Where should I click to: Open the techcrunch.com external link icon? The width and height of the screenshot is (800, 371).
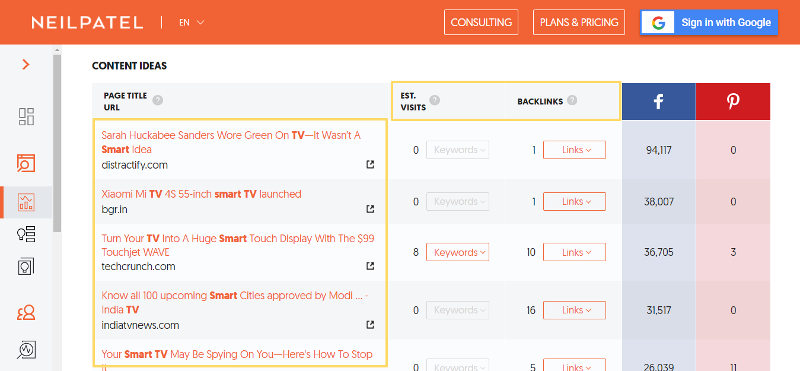click(370, 266)
